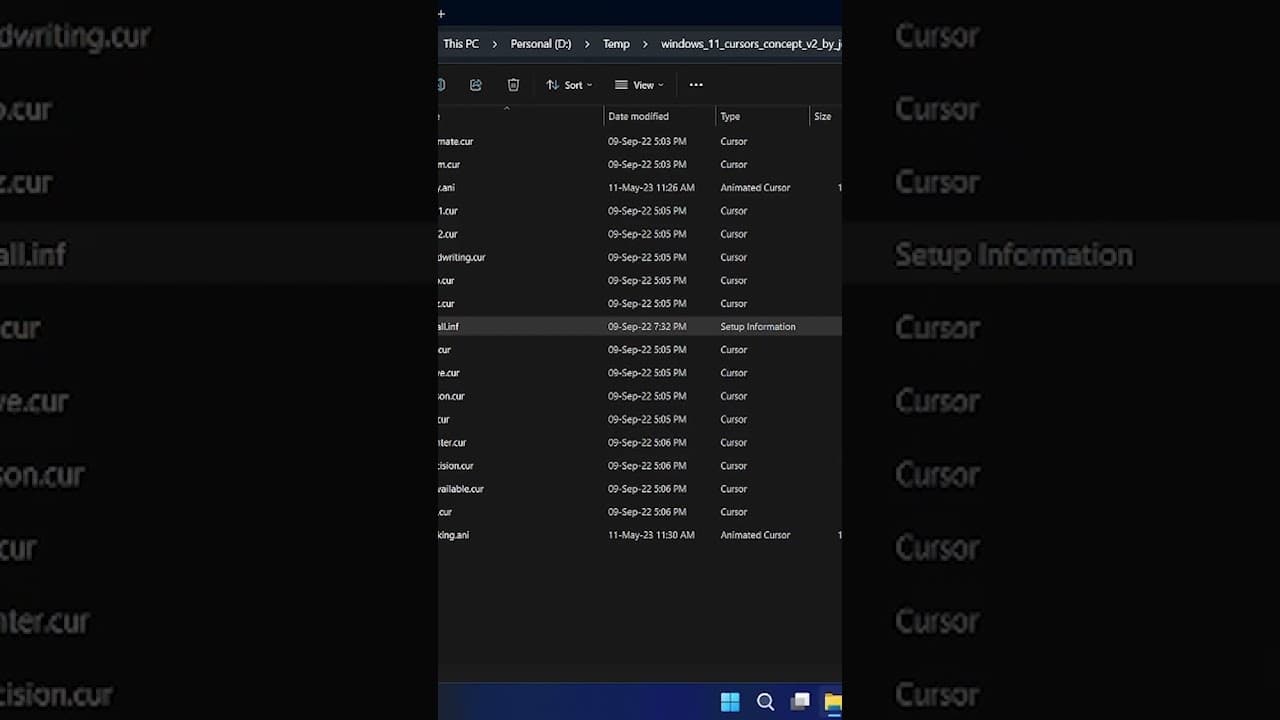Add a new tab with plus icon
Viewport: 1280px width, 720px height.
pos(441,14)
